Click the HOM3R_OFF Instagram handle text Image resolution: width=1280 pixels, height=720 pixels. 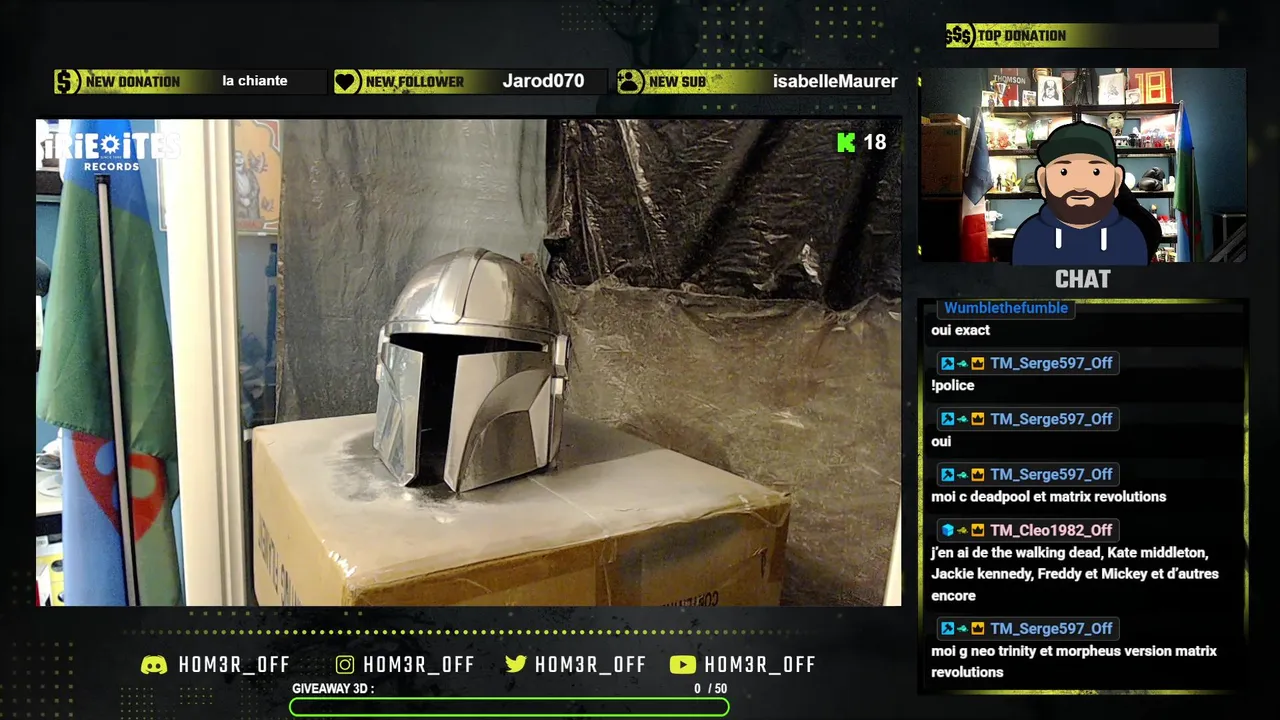pos(419,665)
